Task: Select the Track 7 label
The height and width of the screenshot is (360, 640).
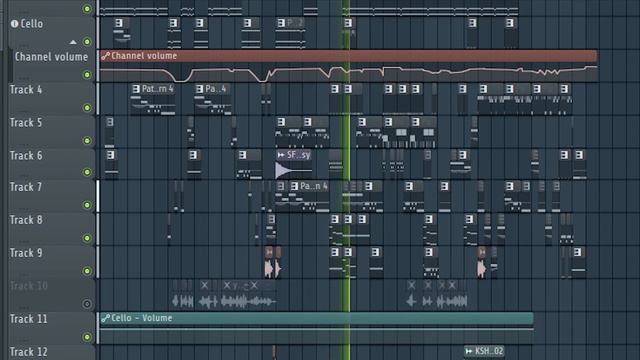Action: point(26,187)
